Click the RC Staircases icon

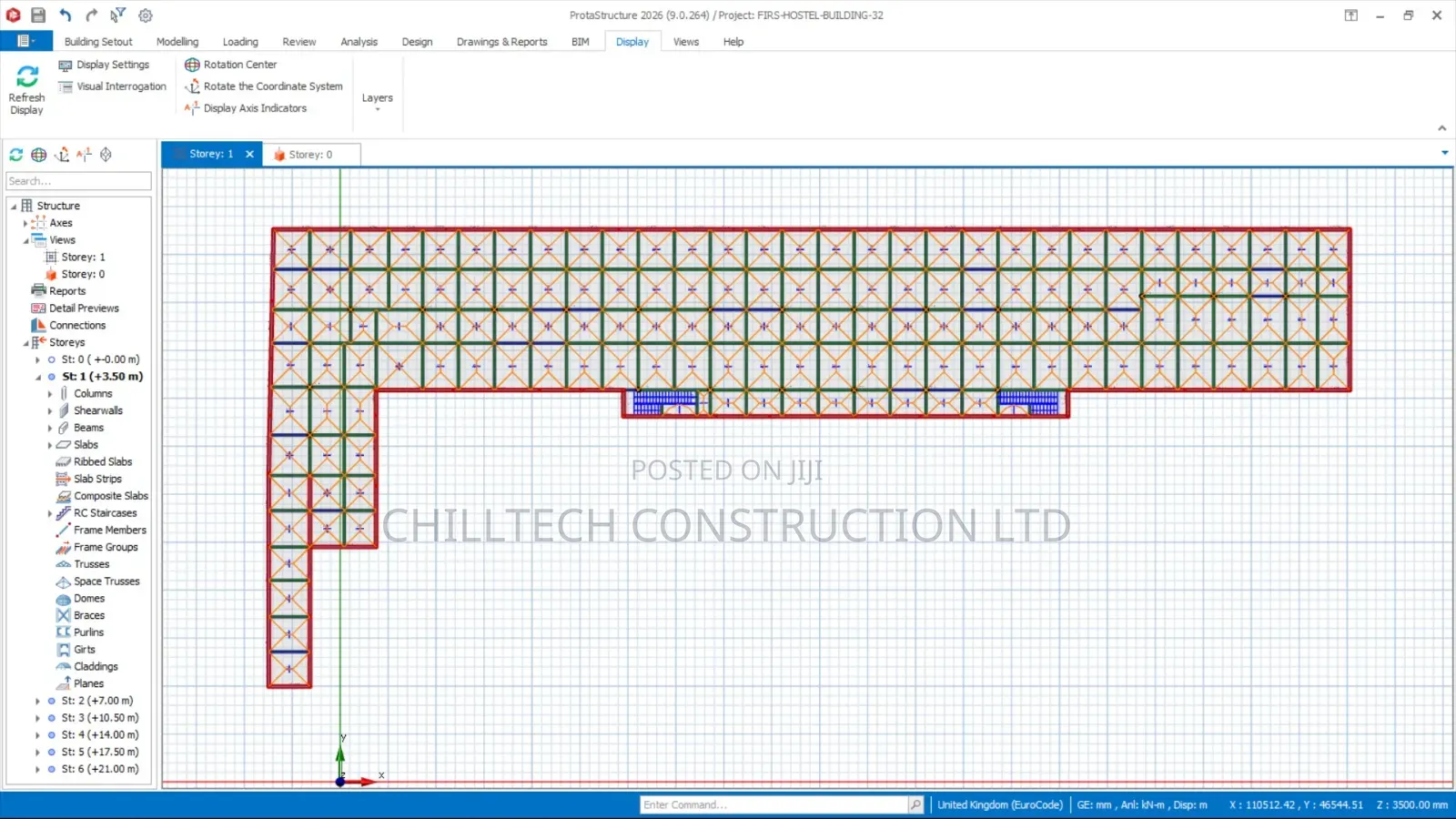click(x=63, y=513)
